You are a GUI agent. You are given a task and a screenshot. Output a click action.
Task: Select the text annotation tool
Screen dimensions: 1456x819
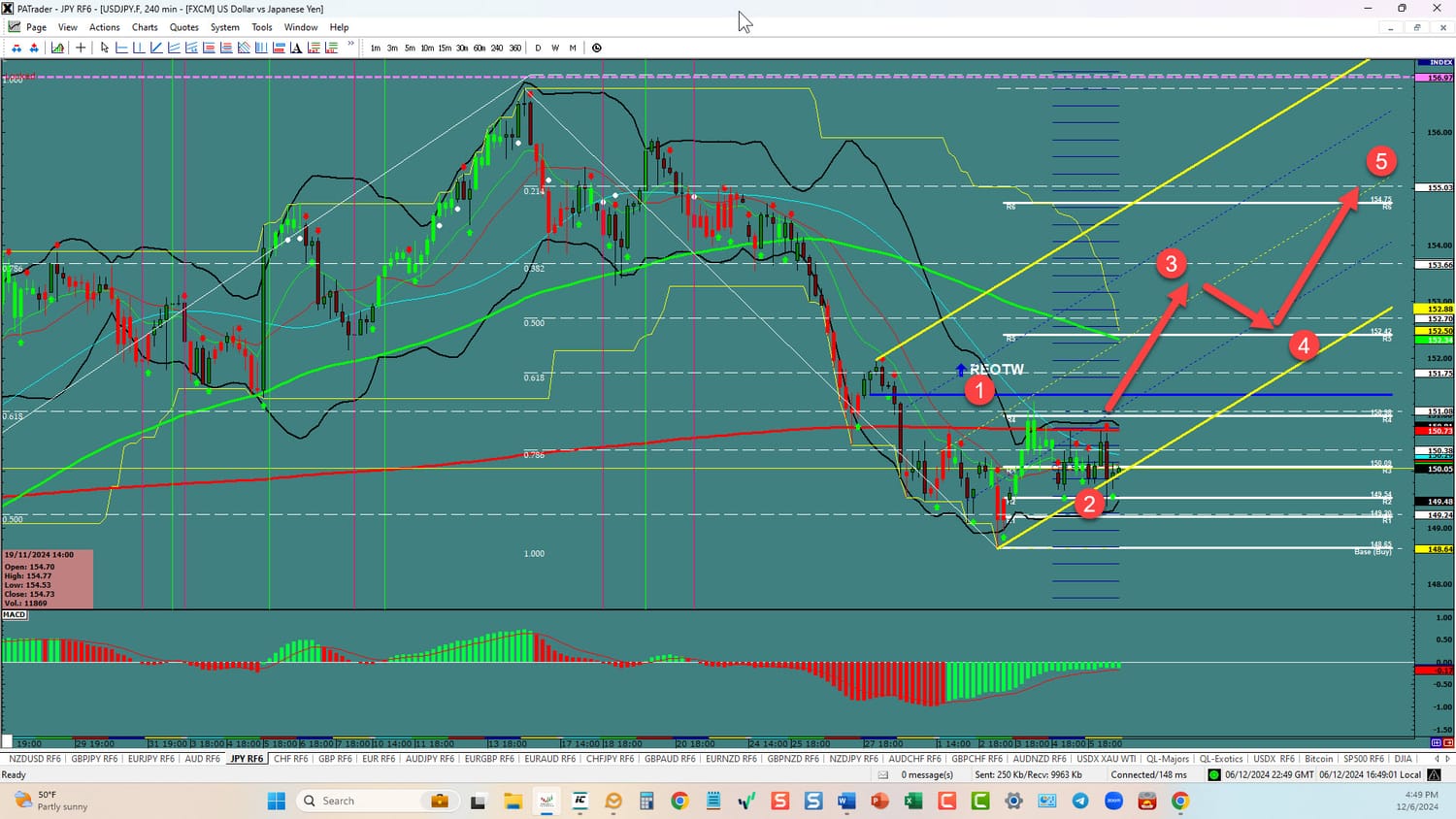coord(296,48)
